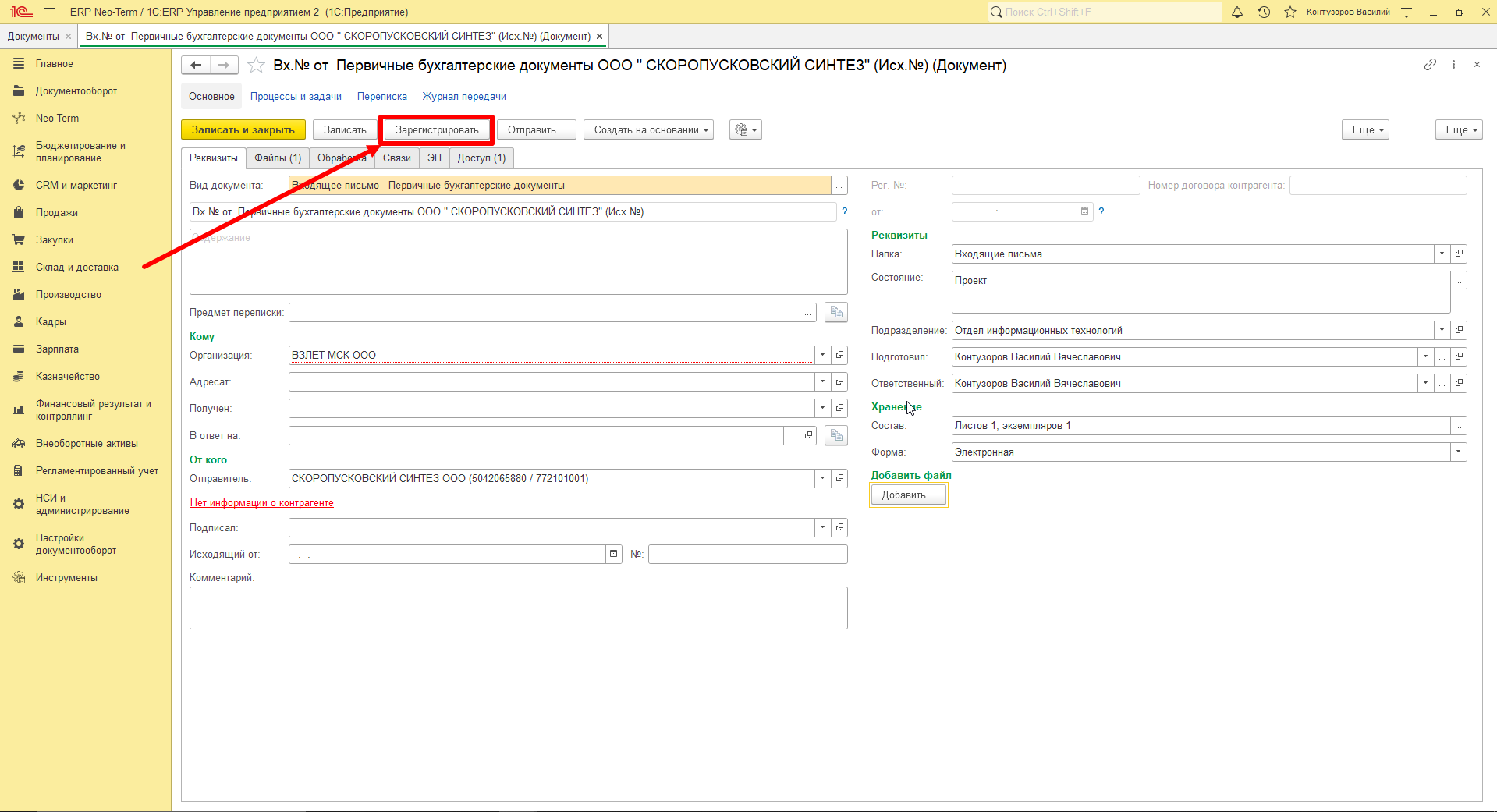Click Записать и закрыть button

click(243, 129)
